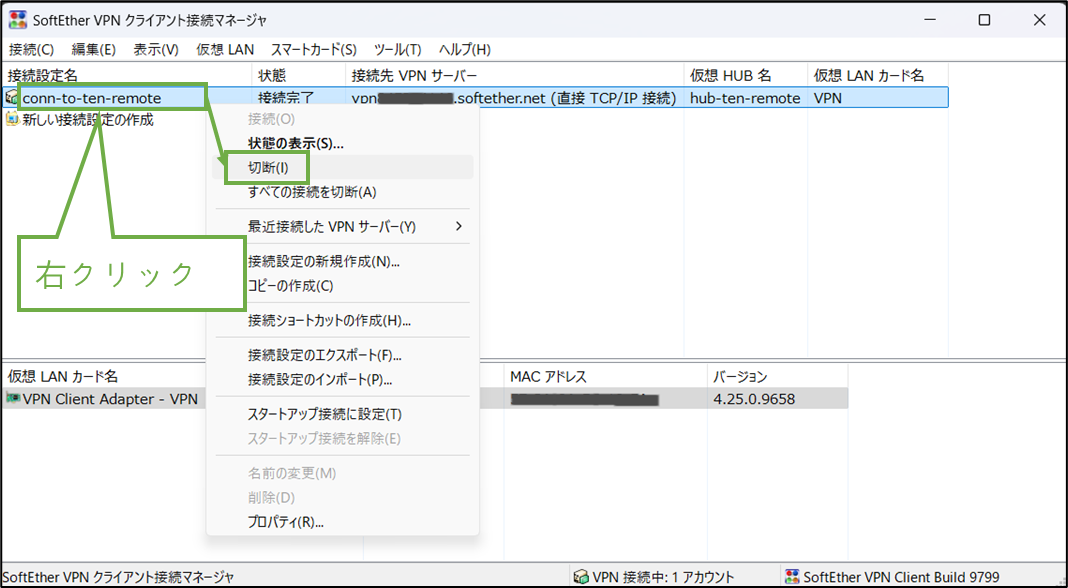Open the 表示(V) menu

(x=155, y=50)
